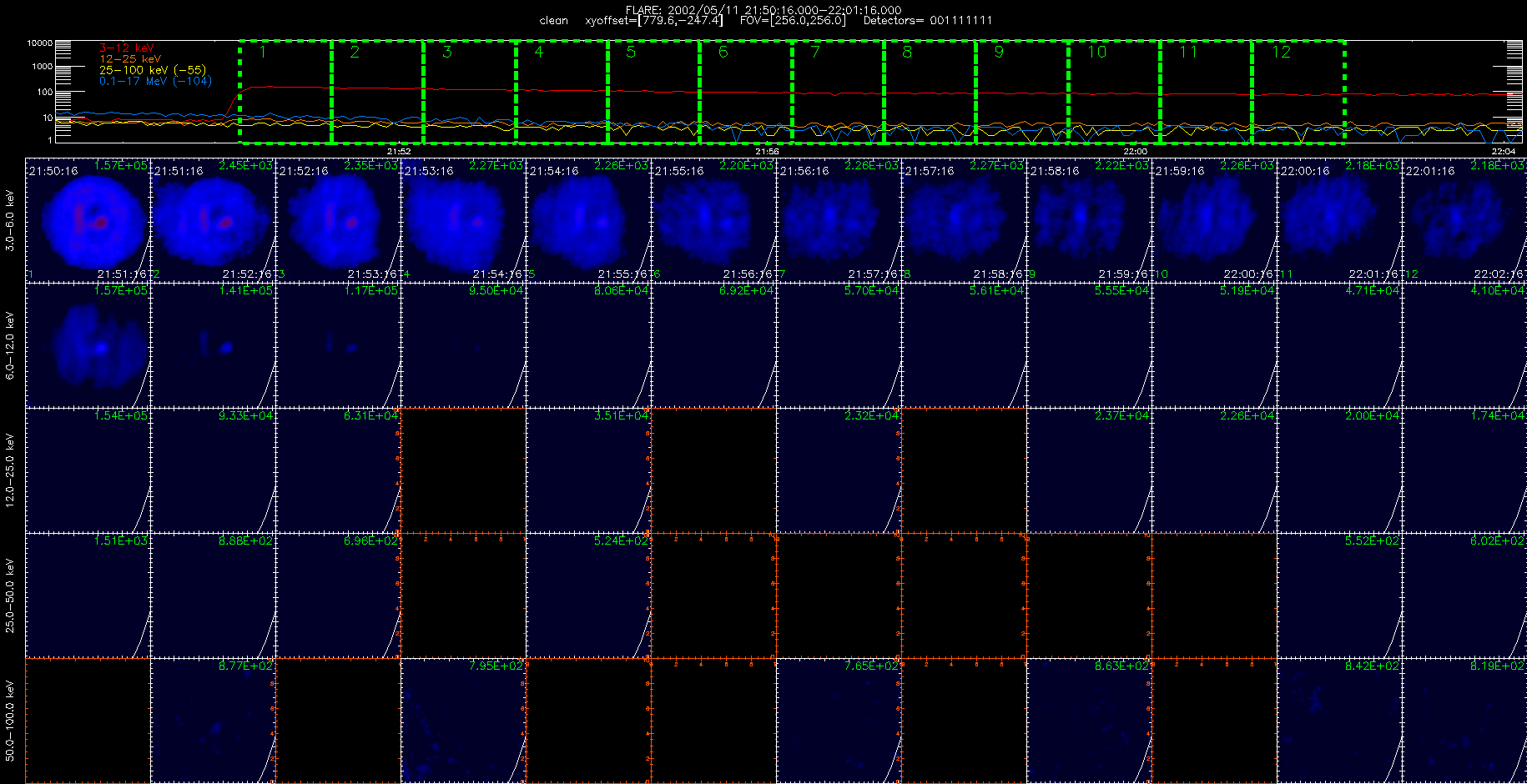Click the FLARE 2002/05/11 title text

pos(763,10)
